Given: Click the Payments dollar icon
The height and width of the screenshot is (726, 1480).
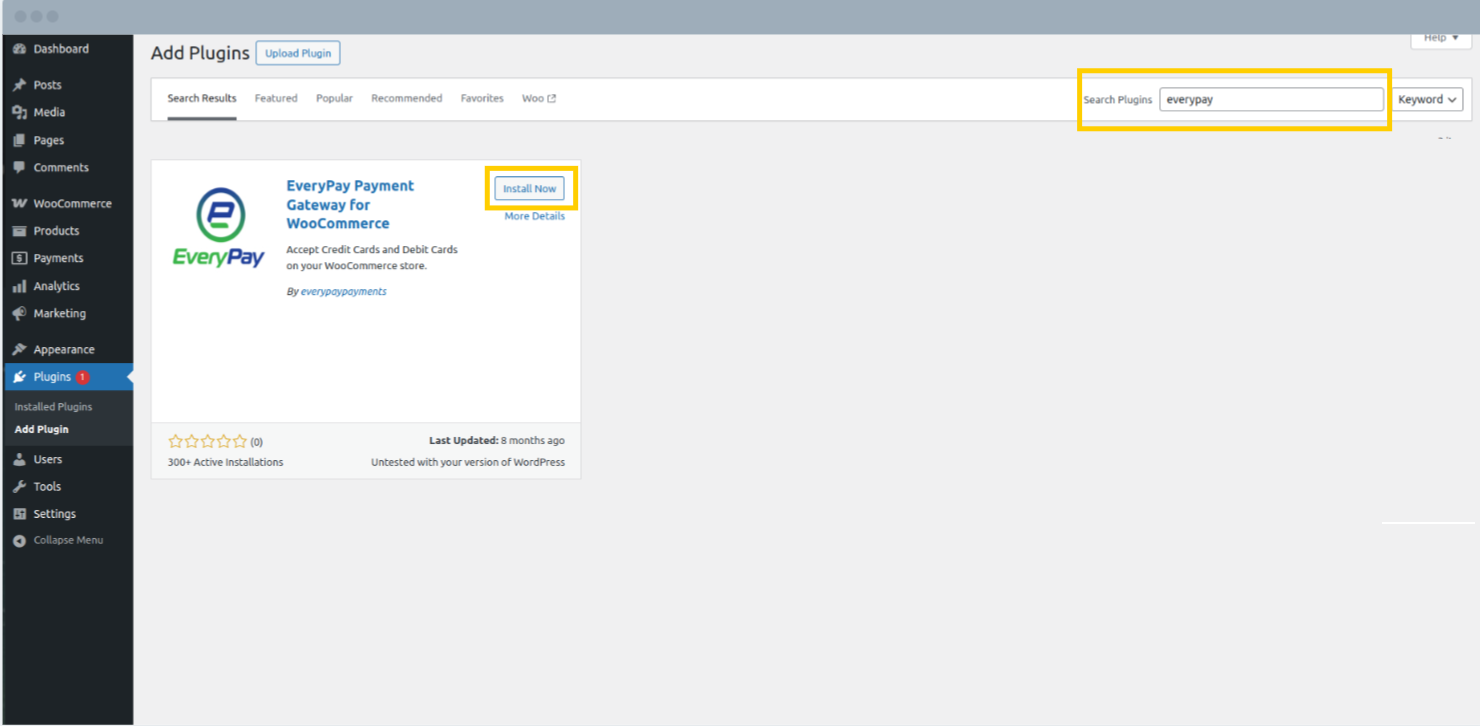Looking at the screenshot, I should [x=19, y=258].
